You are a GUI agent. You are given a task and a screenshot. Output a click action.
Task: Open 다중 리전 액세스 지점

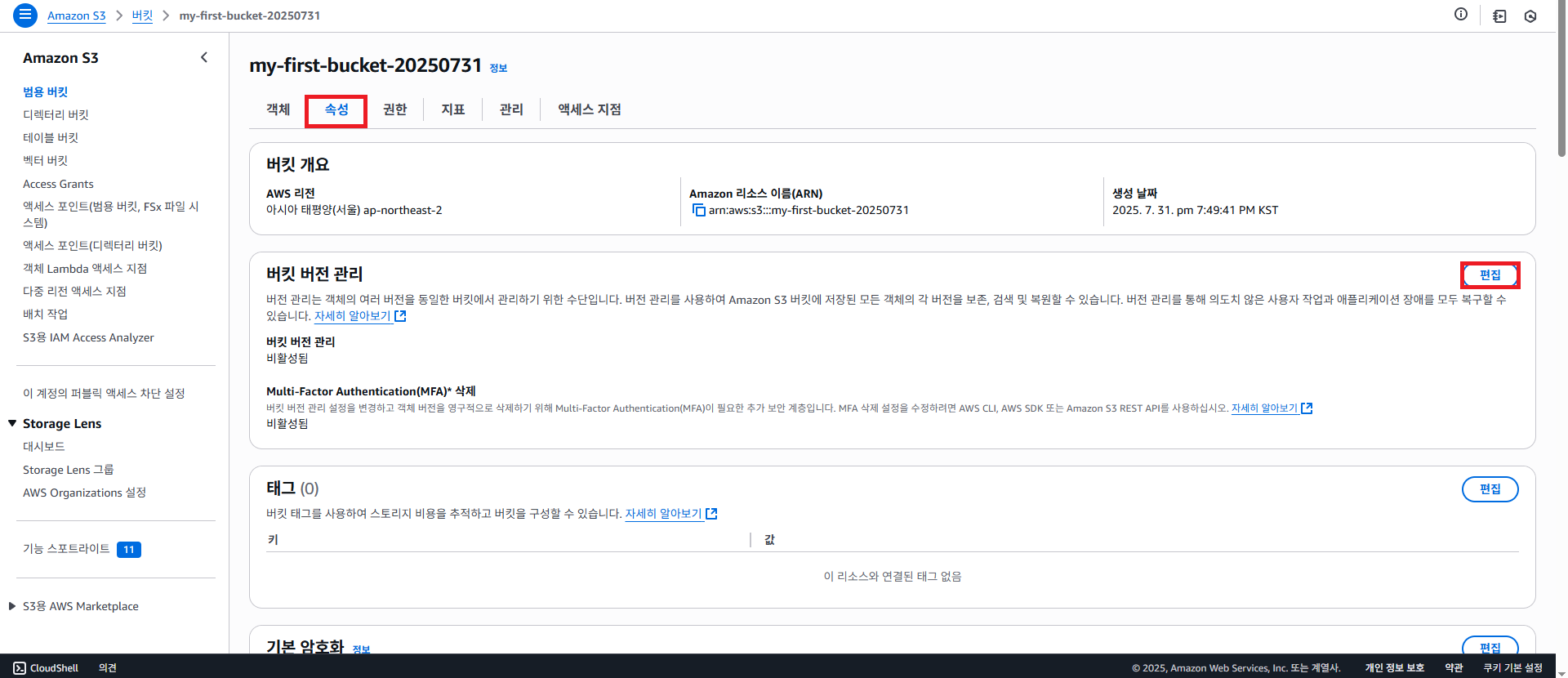[x=74, y=292]
